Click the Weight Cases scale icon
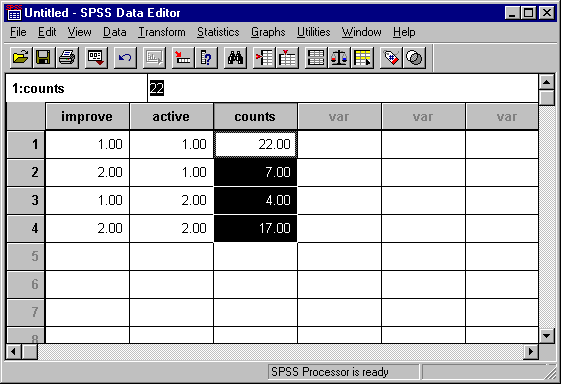Viewport: 561px width, 384px height. point(339,58)
